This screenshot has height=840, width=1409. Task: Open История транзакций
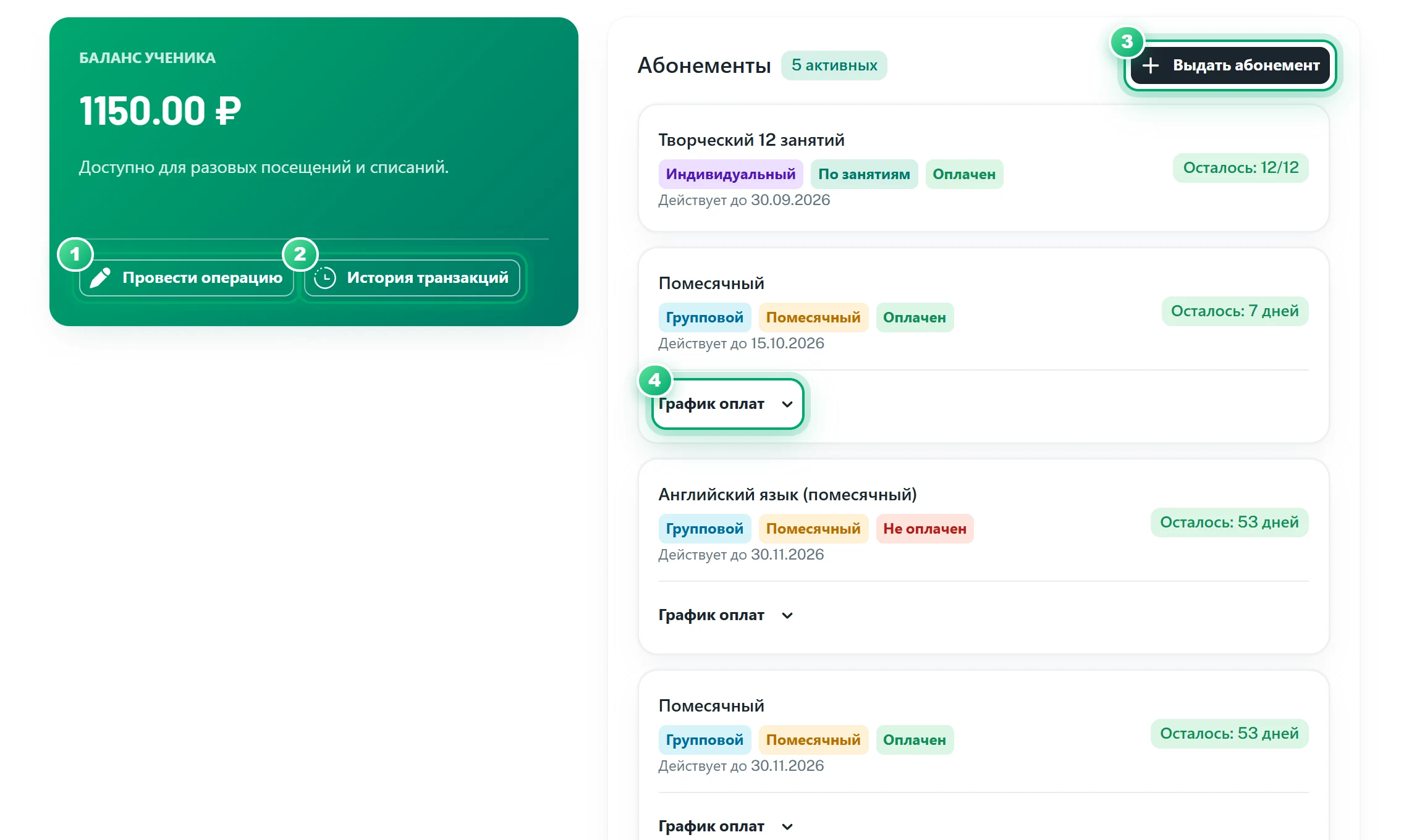click(412, 278)
